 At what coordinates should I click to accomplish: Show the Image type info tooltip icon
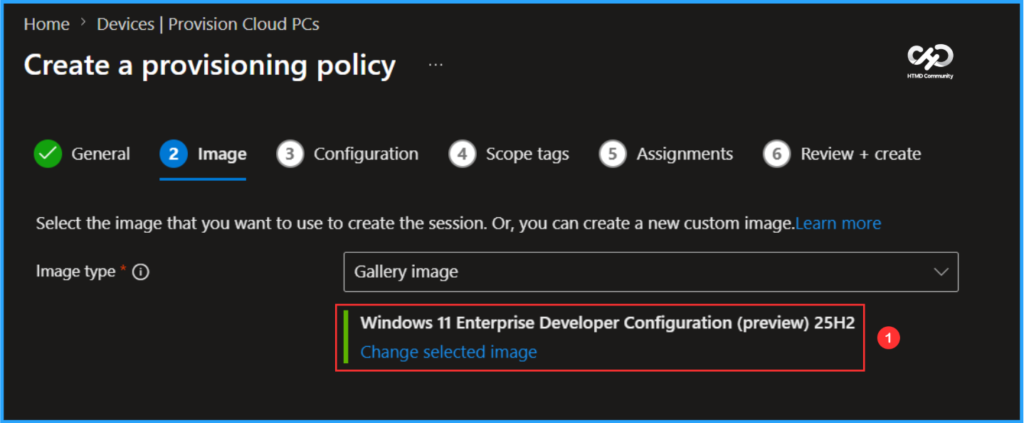(140, 272)
